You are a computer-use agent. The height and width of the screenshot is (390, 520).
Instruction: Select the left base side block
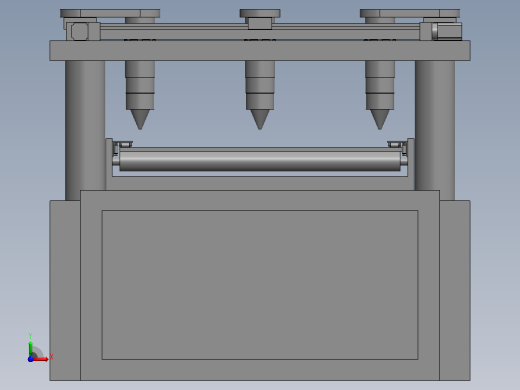65,290
